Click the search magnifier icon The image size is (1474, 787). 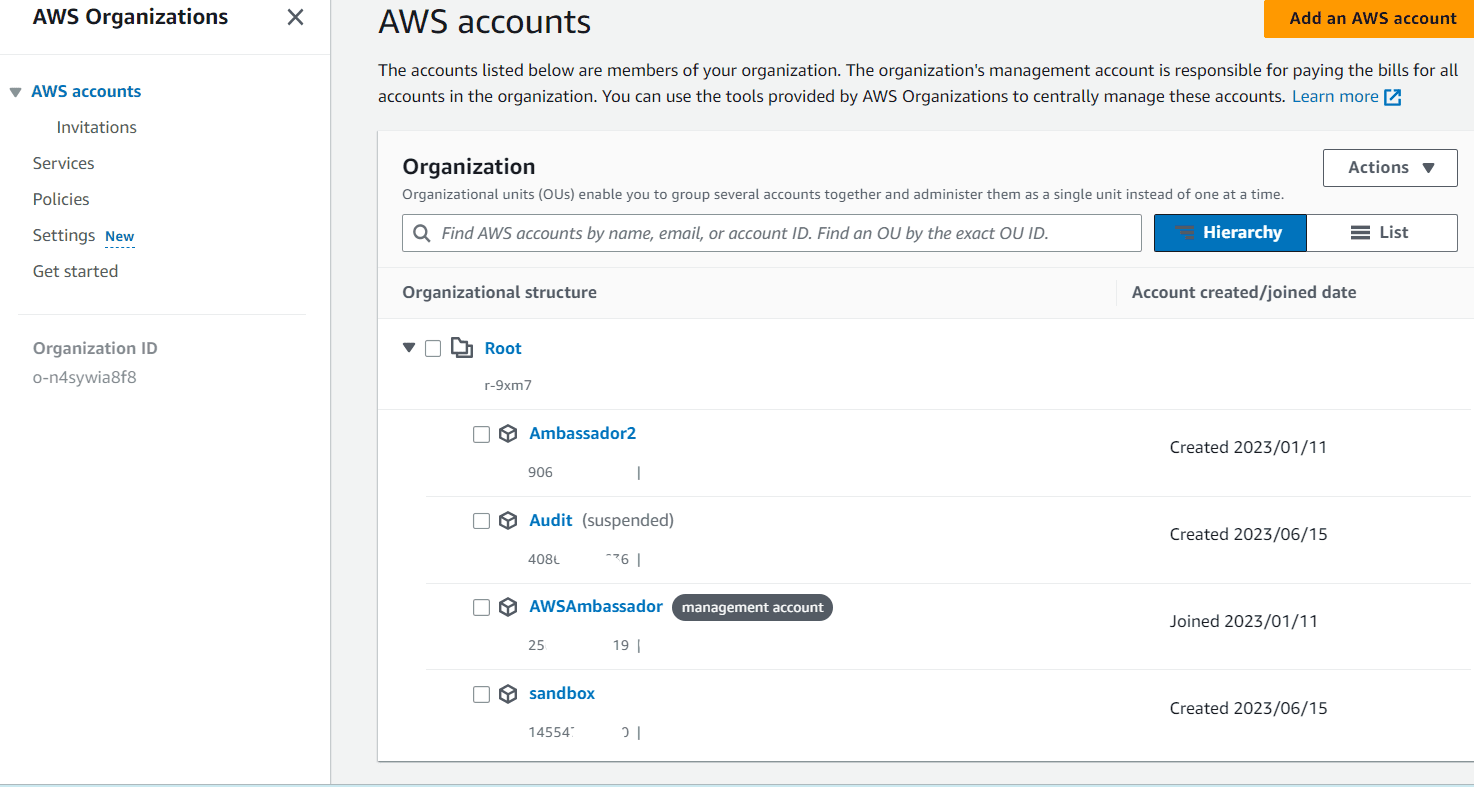tap(422, 233)
